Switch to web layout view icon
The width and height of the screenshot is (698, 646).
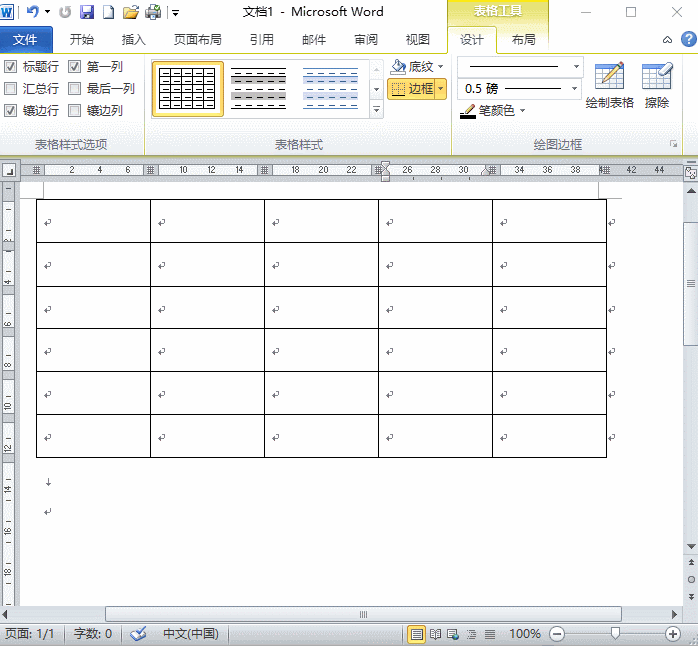(453, 634)
